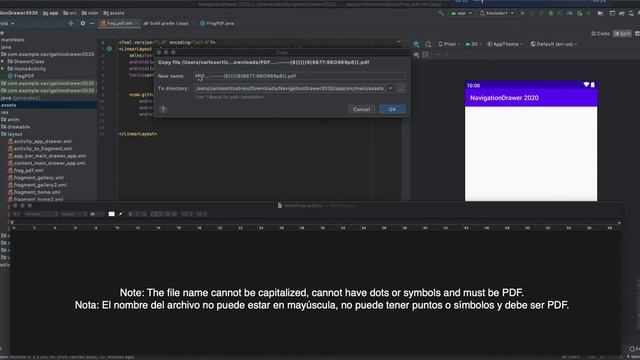This screenshot has width=640, height=360.
Task: Open the API 30 version dropdown
Action: 473,44
